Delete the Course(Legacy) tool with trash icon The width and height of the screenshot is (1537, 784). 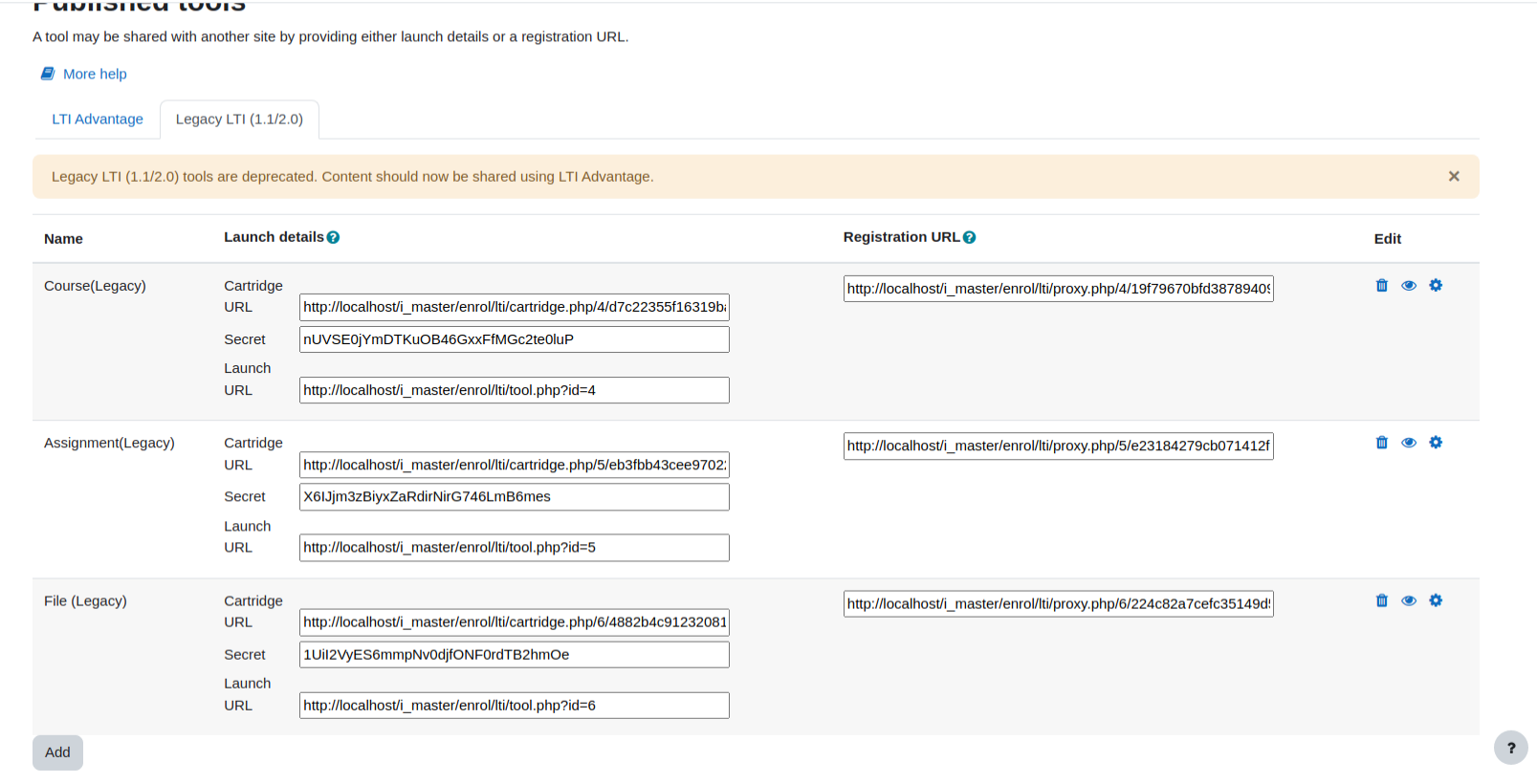[x=1382, y=285]
